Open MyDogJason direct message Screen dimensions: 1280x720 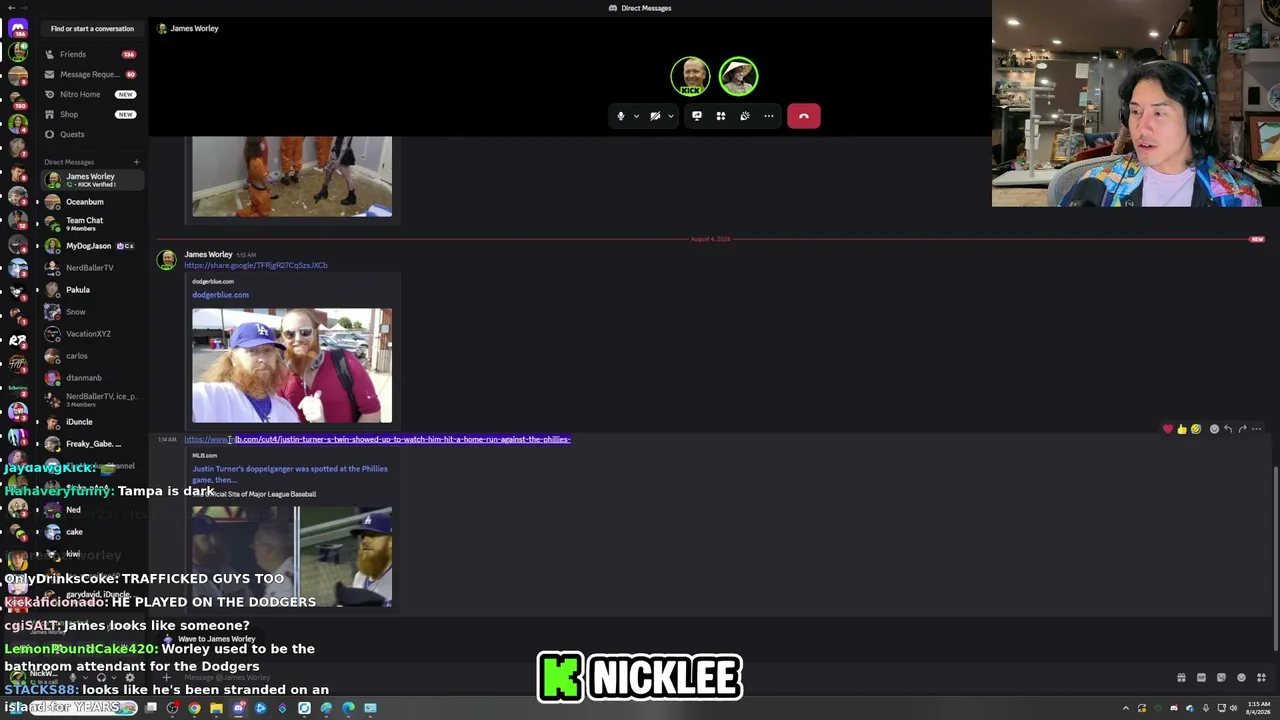(x=92, y=246)
